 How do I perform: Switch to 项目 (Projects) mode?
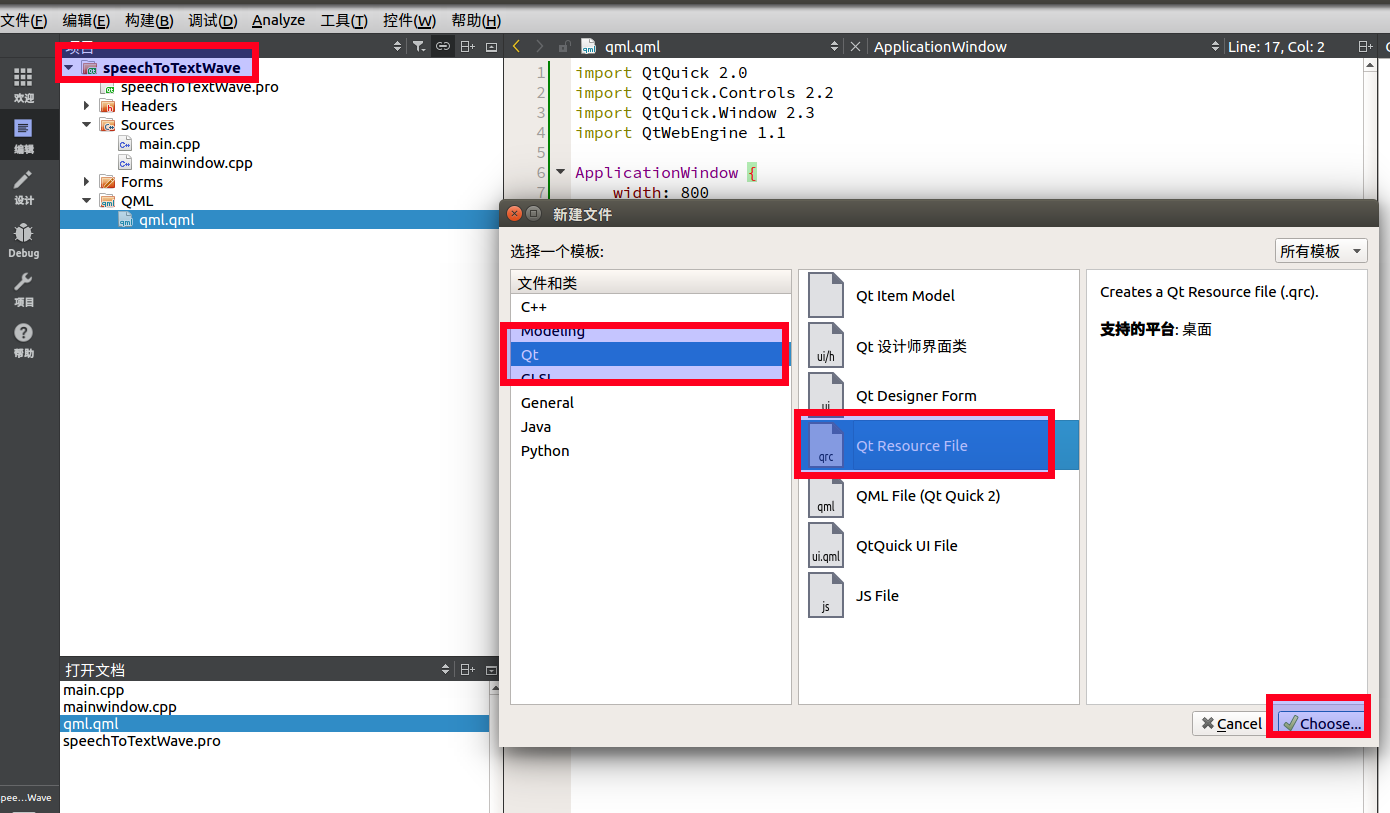22,290
